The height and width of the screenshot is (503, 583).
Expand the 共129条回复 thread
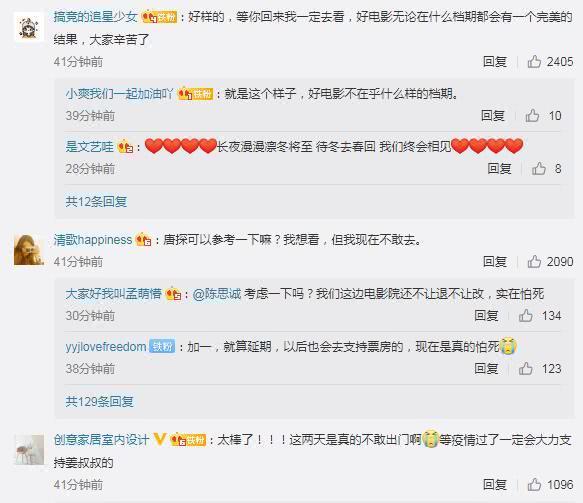100,402
